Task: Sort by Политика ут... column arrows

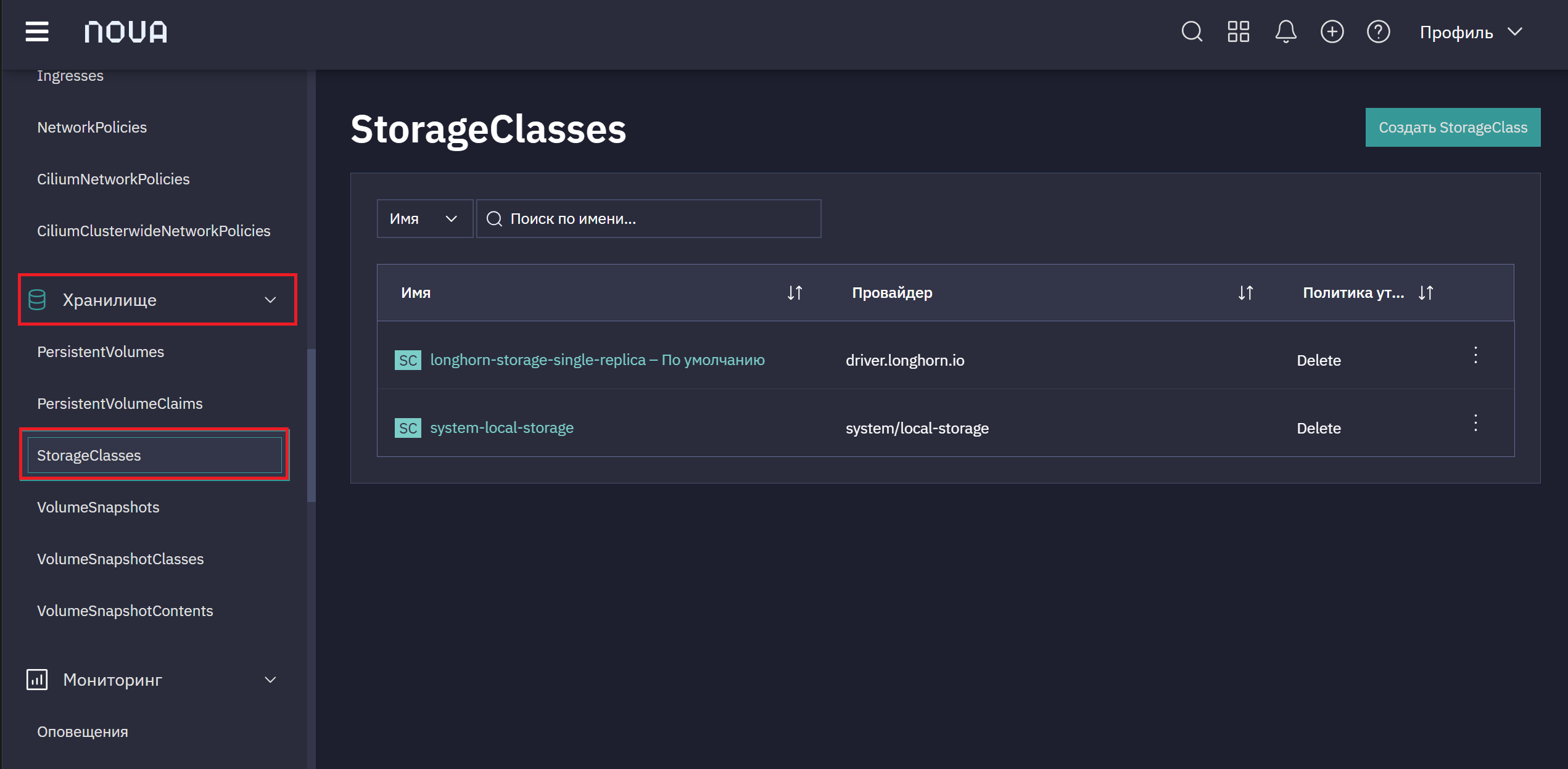Action: tap(1426, 292)
